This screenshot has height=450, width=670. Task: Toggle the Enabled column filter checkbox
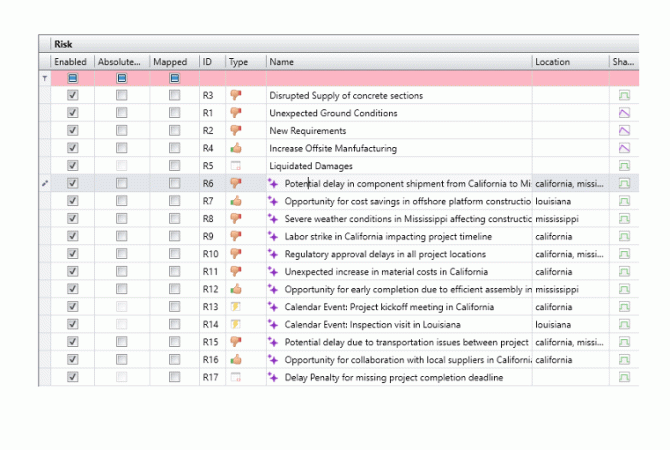click(x=72, y=78)
